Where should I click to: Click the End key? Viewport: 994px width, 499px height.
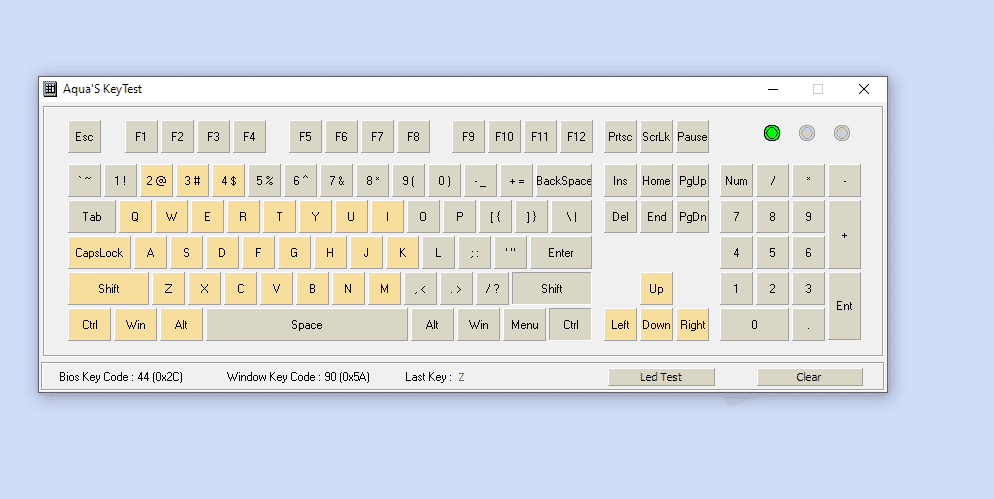pyautogui.click(x=656, y=217)
